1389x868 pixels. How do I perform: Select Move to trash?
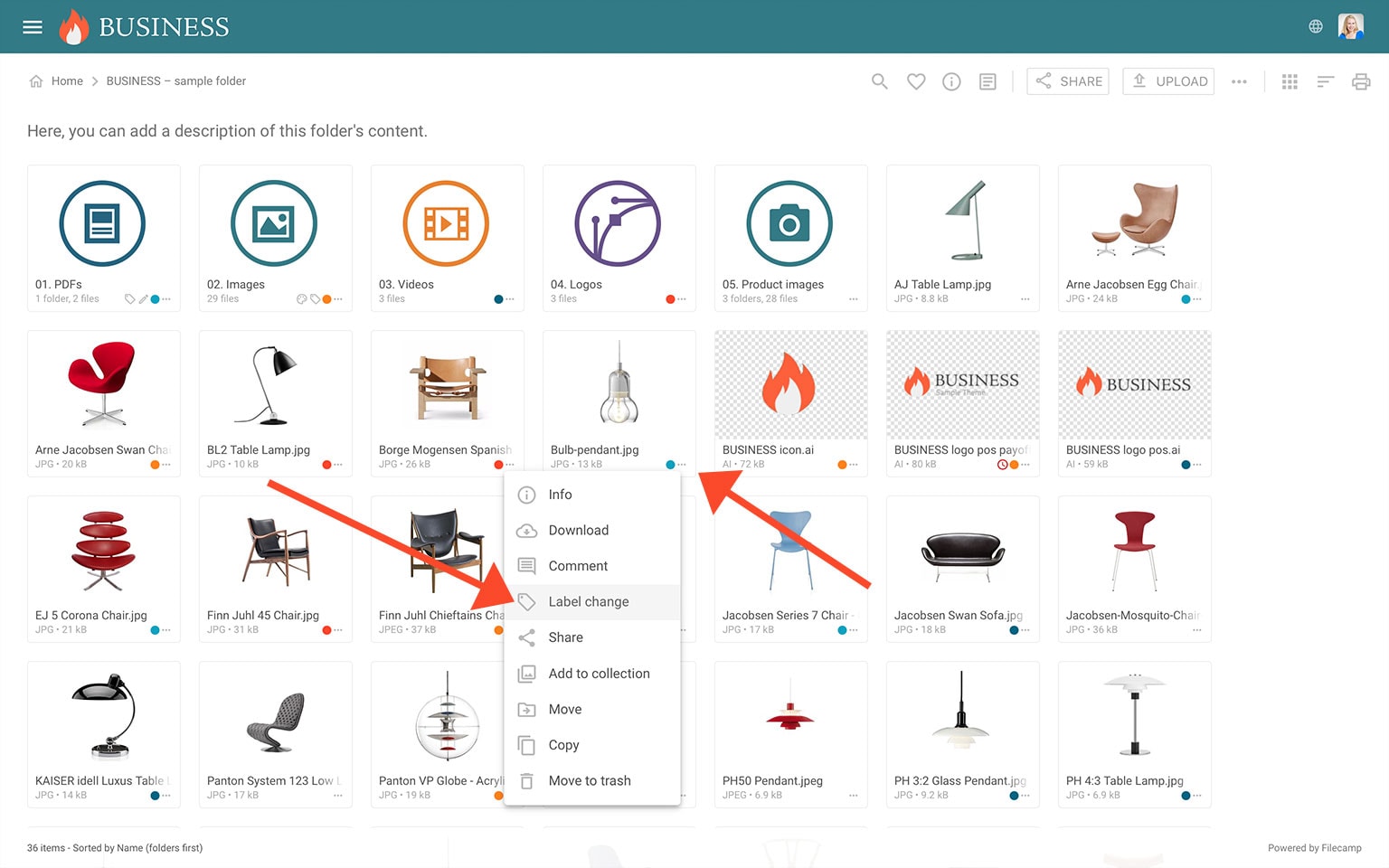point(591,781)
